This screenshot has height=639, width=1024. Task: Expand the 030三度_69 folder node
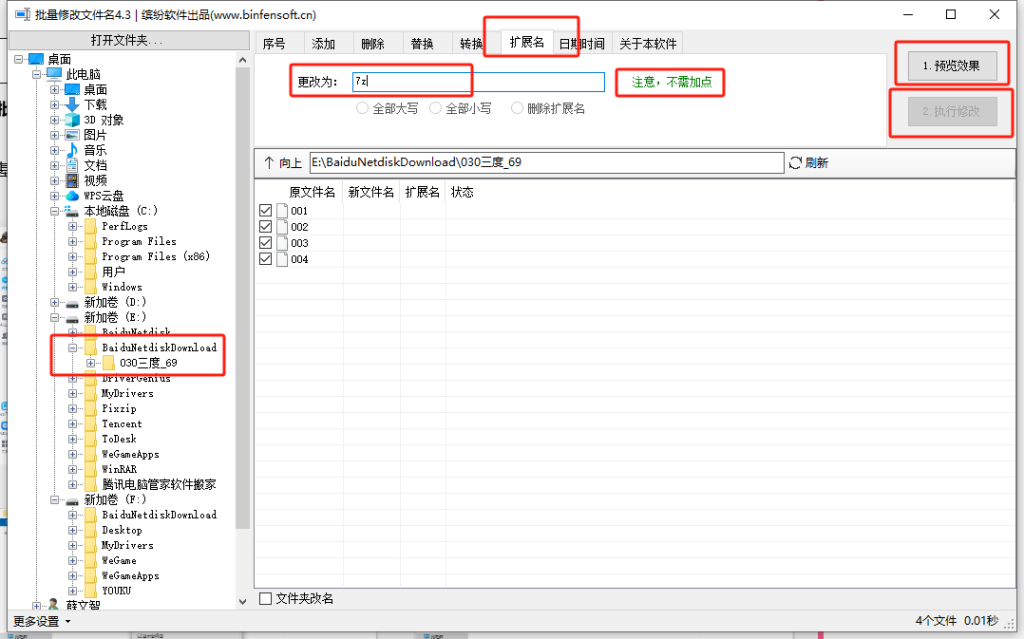(x=91, y=363)
